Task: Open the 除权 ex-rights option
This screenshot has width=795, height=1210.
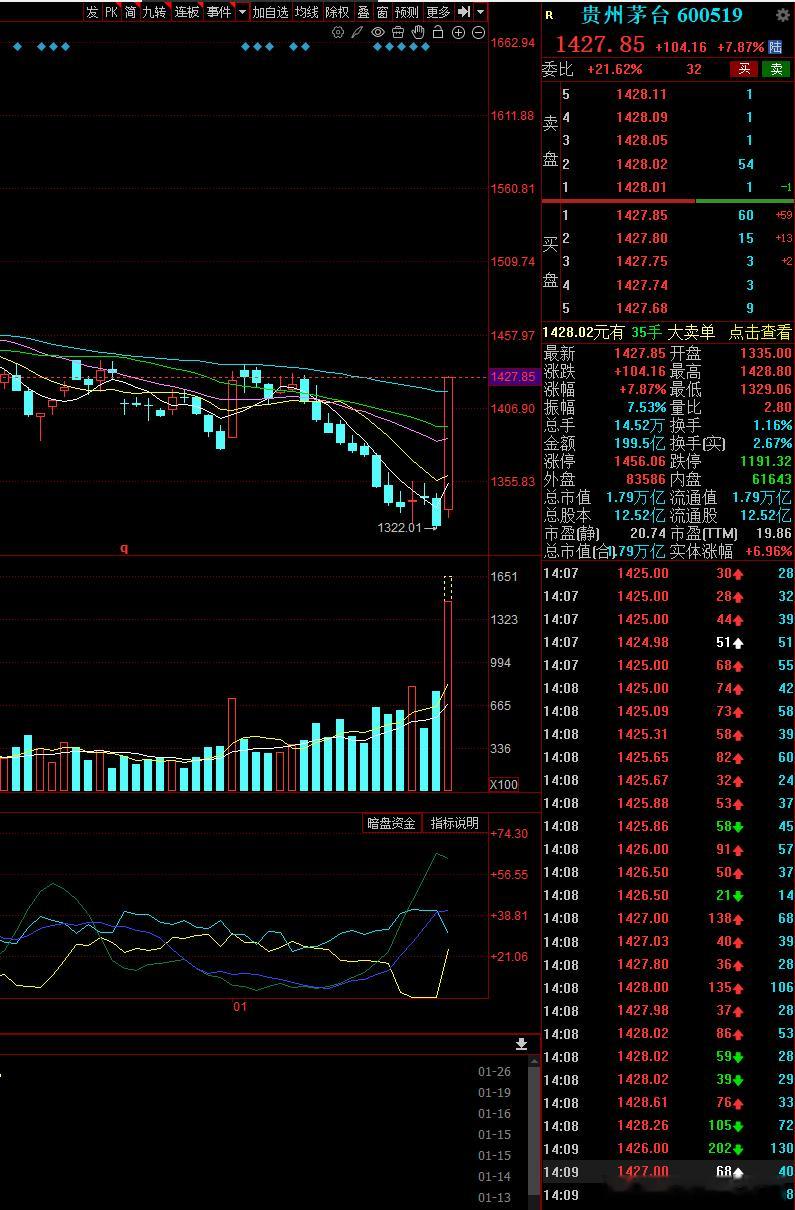Action: click(338, 12)
